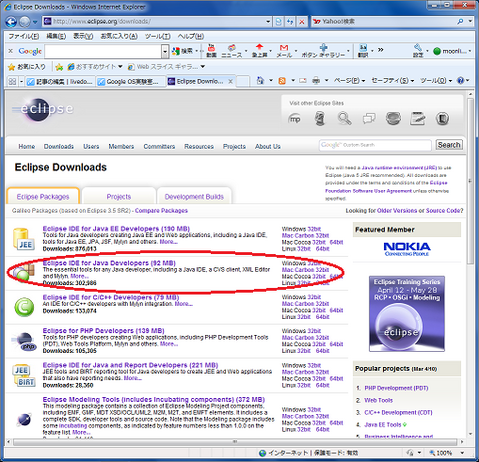Click the Favorites star icon

tap(11, 67)
